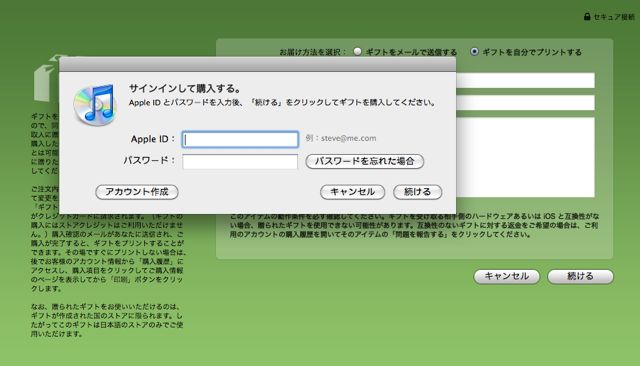Click キャンセル button on the gift page
This screenshot has width=640, height=366.
pos(507,276)
